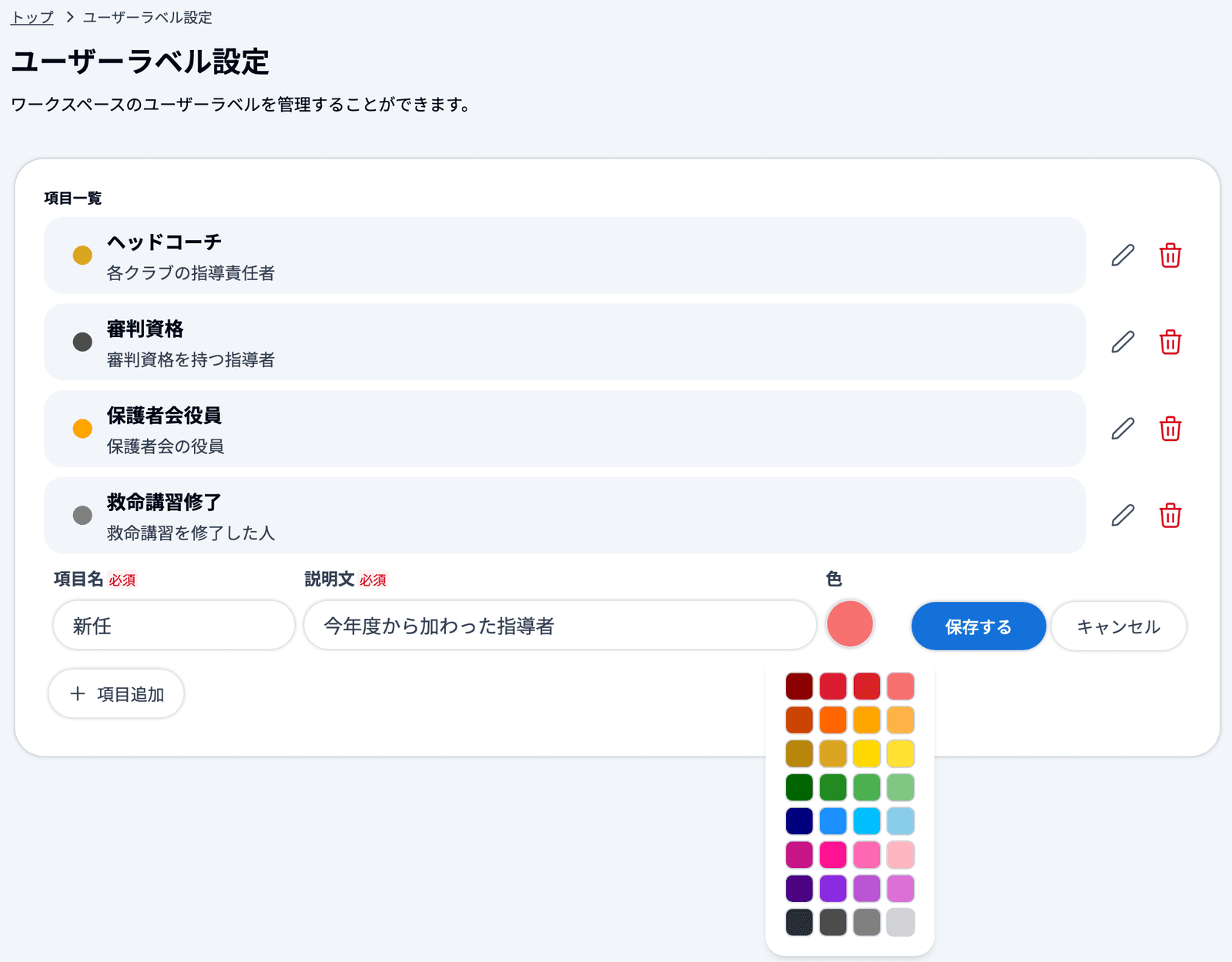Select the medium gray swatch
The height and width of the screenshot is (962, 1232).
[867, 922]
